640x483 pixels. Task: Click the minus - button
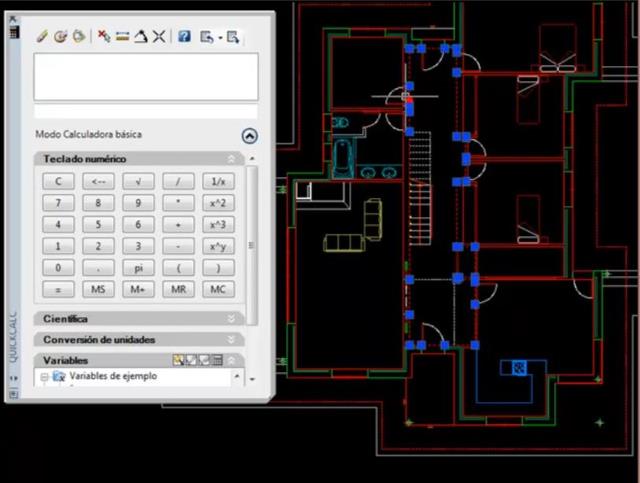coord(178,246)
